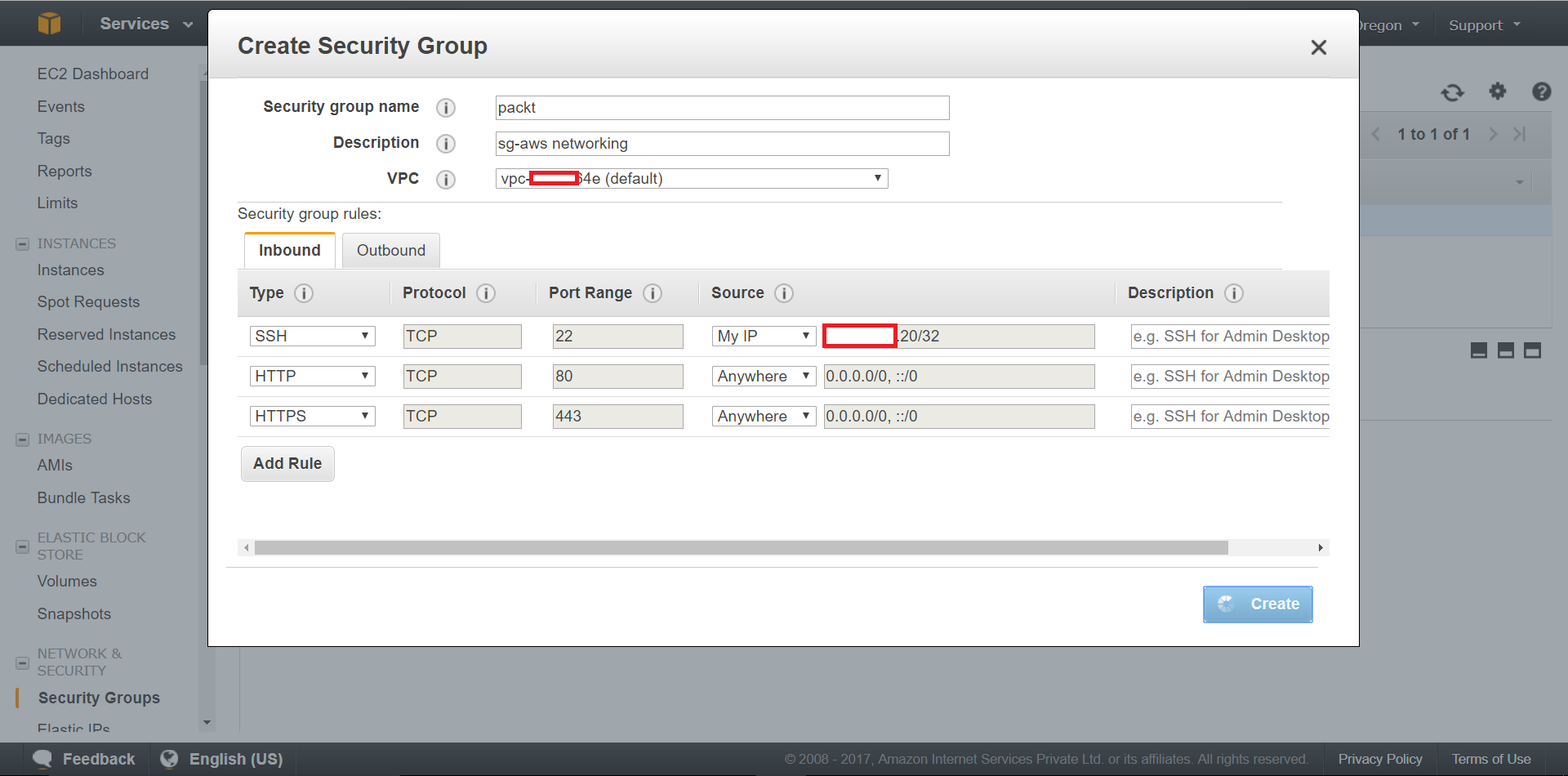1568x776 pixels.
Task: Open the help question mark icon
Action: (x=1541, y=91)
